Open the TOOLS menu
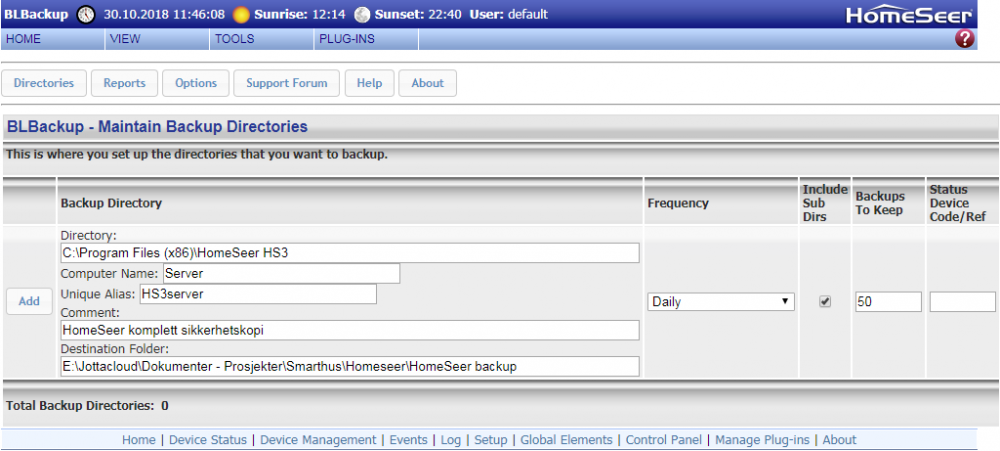This screenshot has height=451, width=1000. tap(234, 39)
